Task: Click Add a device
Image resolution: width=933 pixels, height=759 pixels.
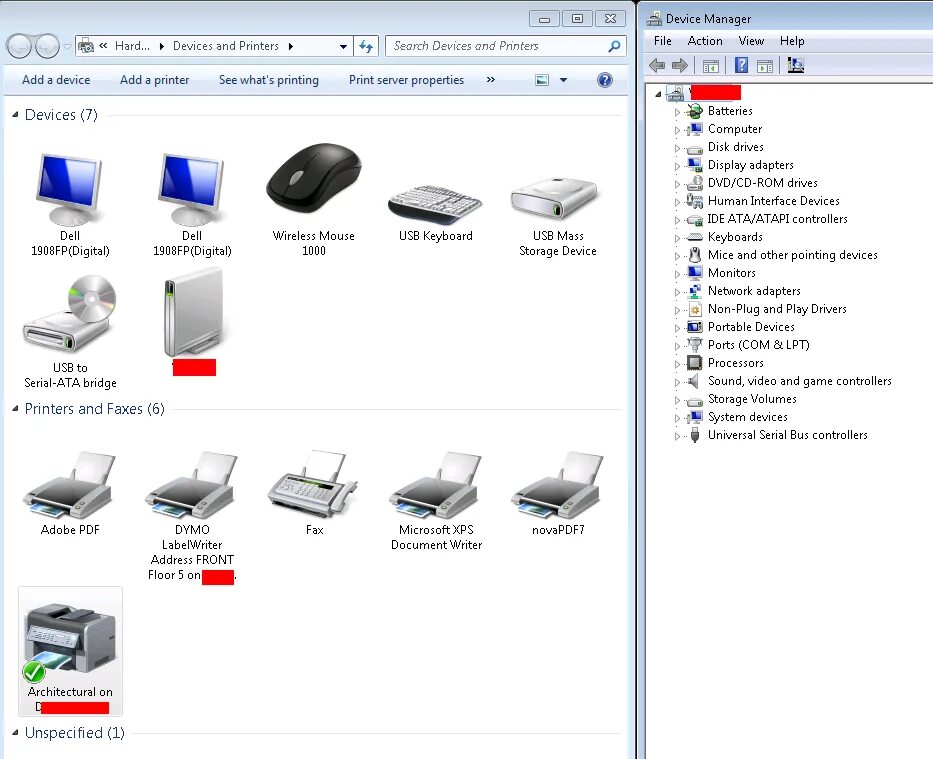Action: (56, 80)
